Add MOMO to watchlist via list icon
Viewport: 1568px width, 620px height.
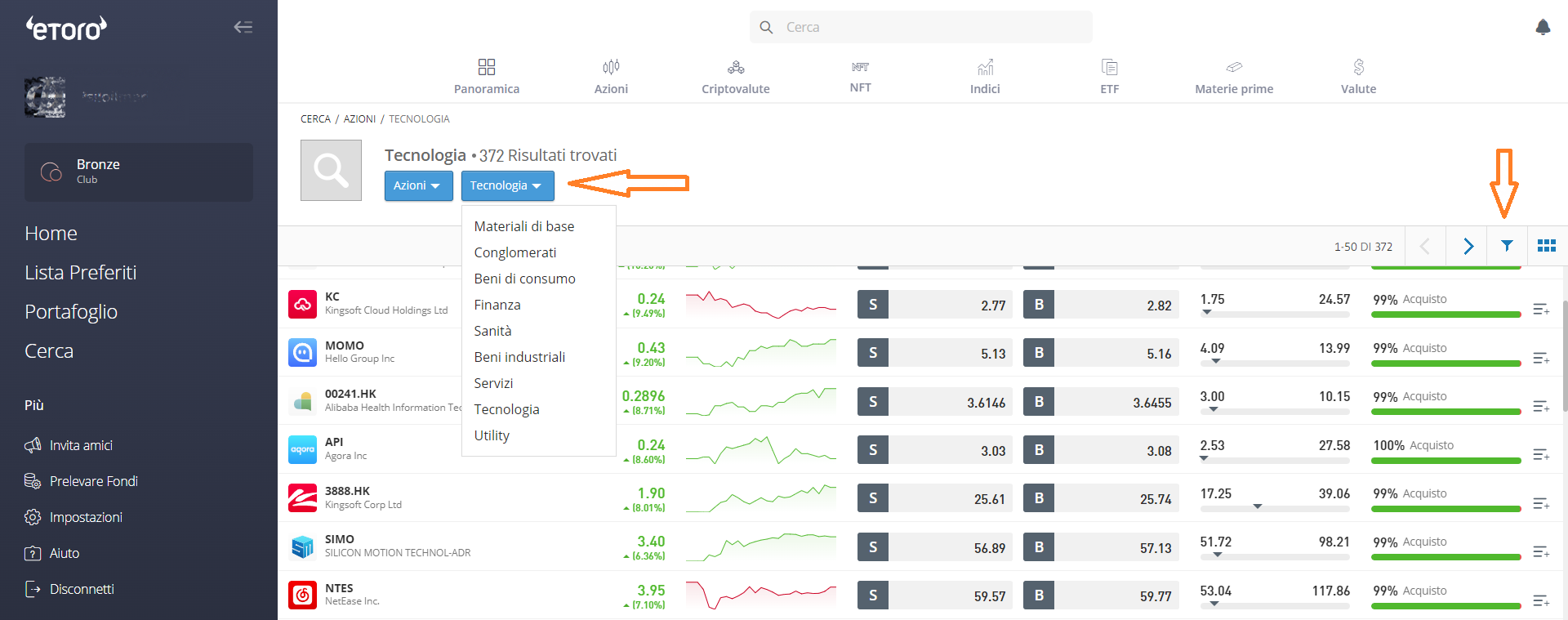[x=1541, y=358]
